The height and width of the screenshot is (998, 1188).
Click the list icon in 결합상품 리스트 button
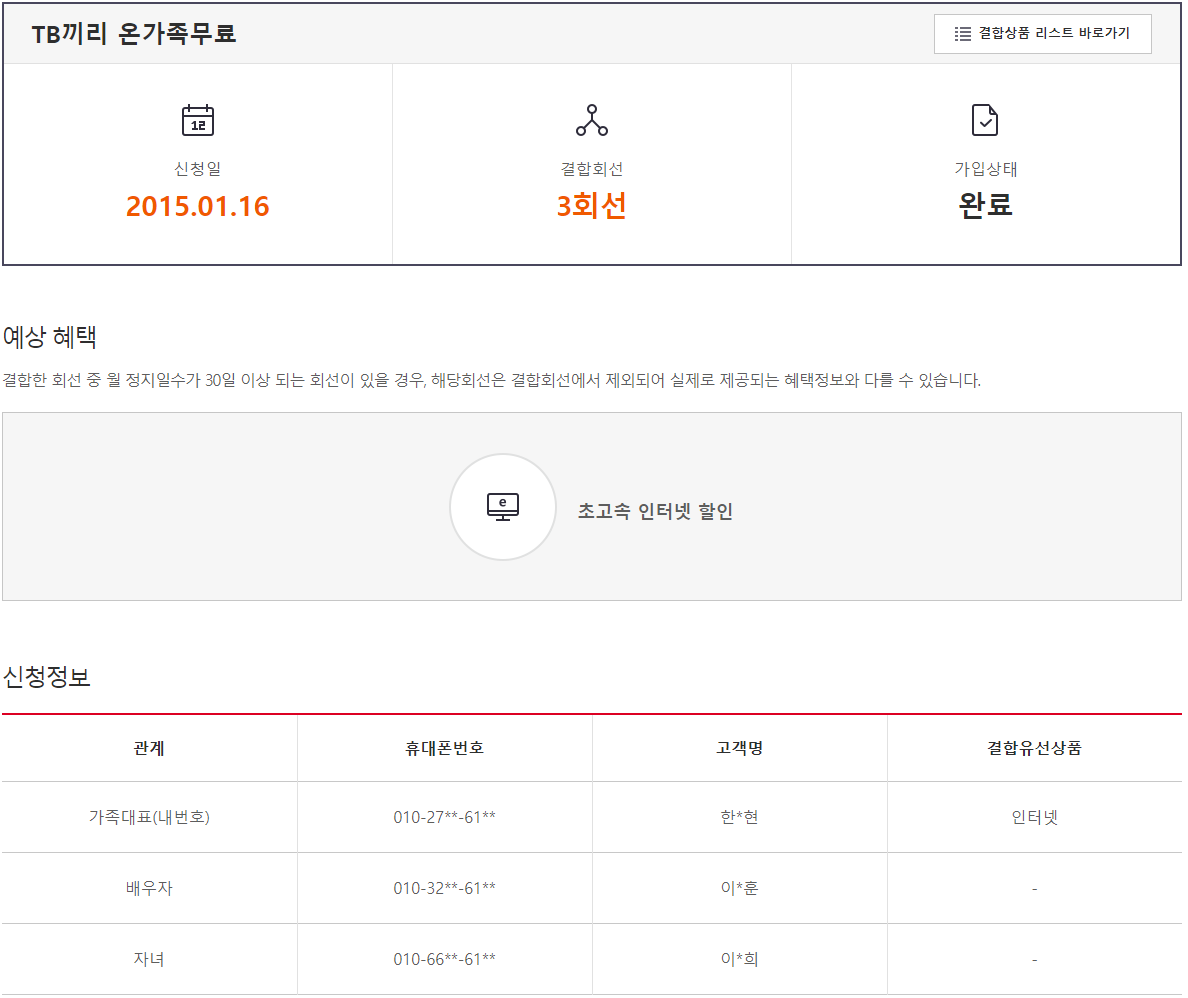coord(962,34)
